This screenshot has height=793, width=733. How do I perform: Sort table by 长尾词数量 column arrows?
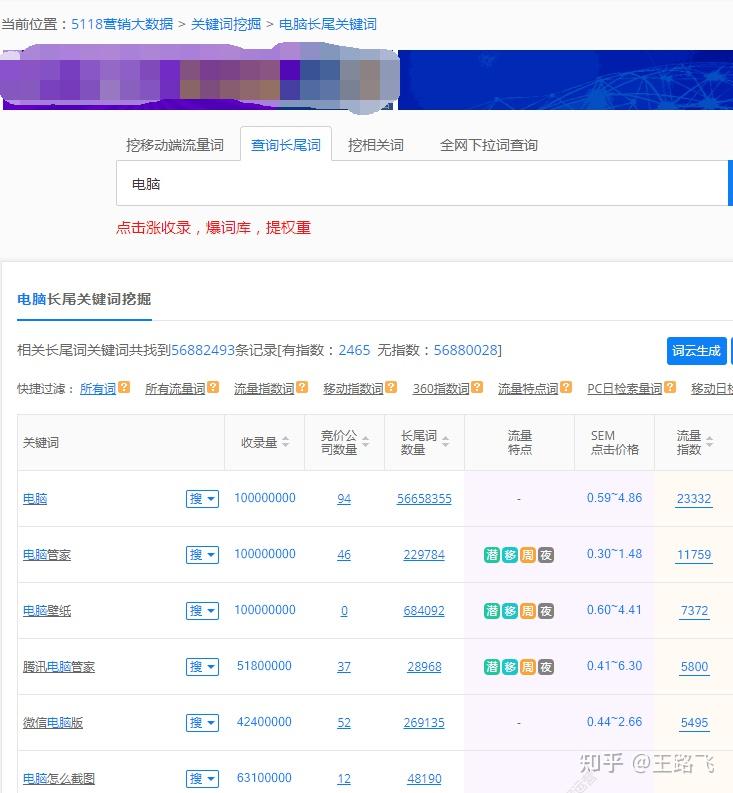[446, 442]
